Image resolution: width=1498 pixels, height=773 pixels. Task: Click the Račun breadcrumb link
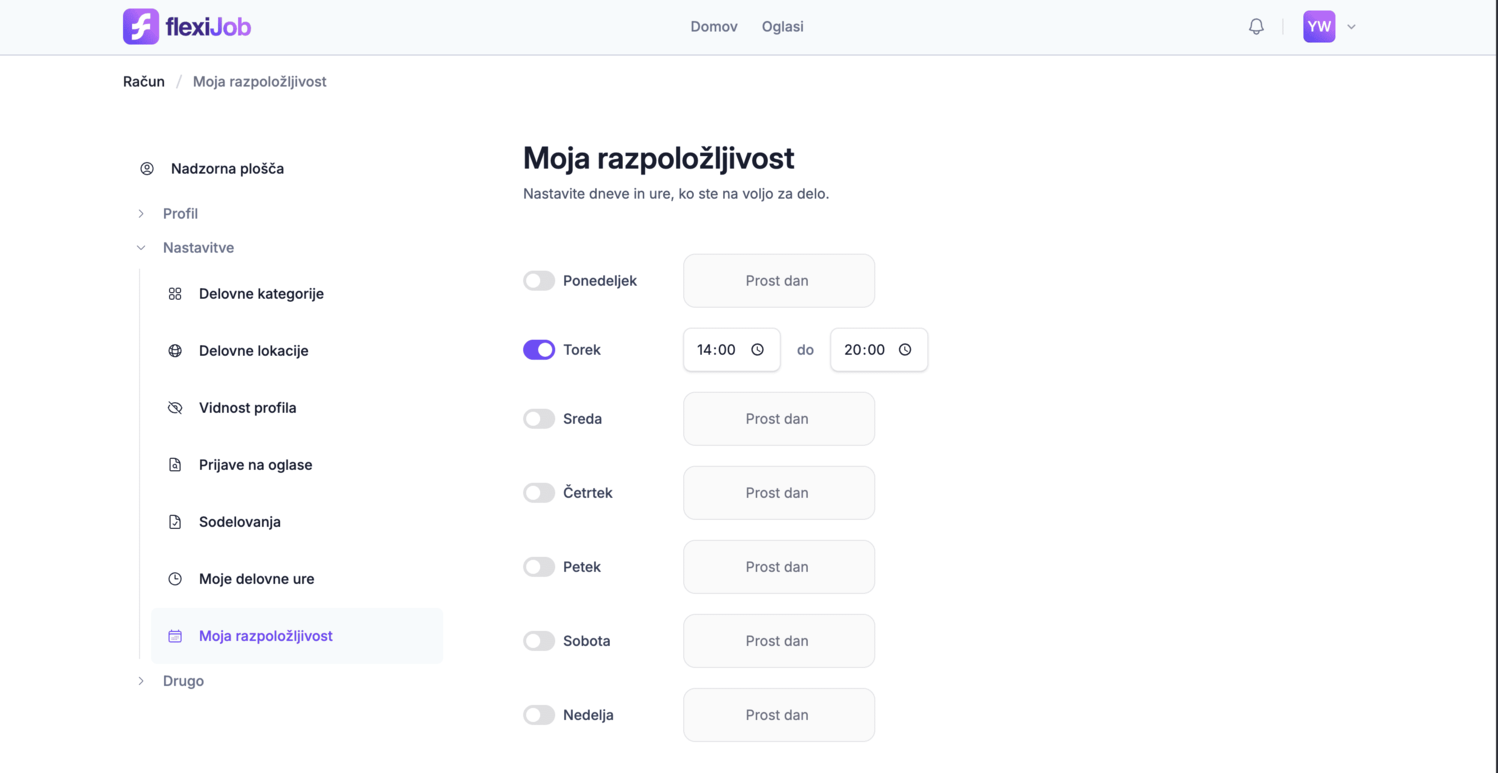coord(143,81)
